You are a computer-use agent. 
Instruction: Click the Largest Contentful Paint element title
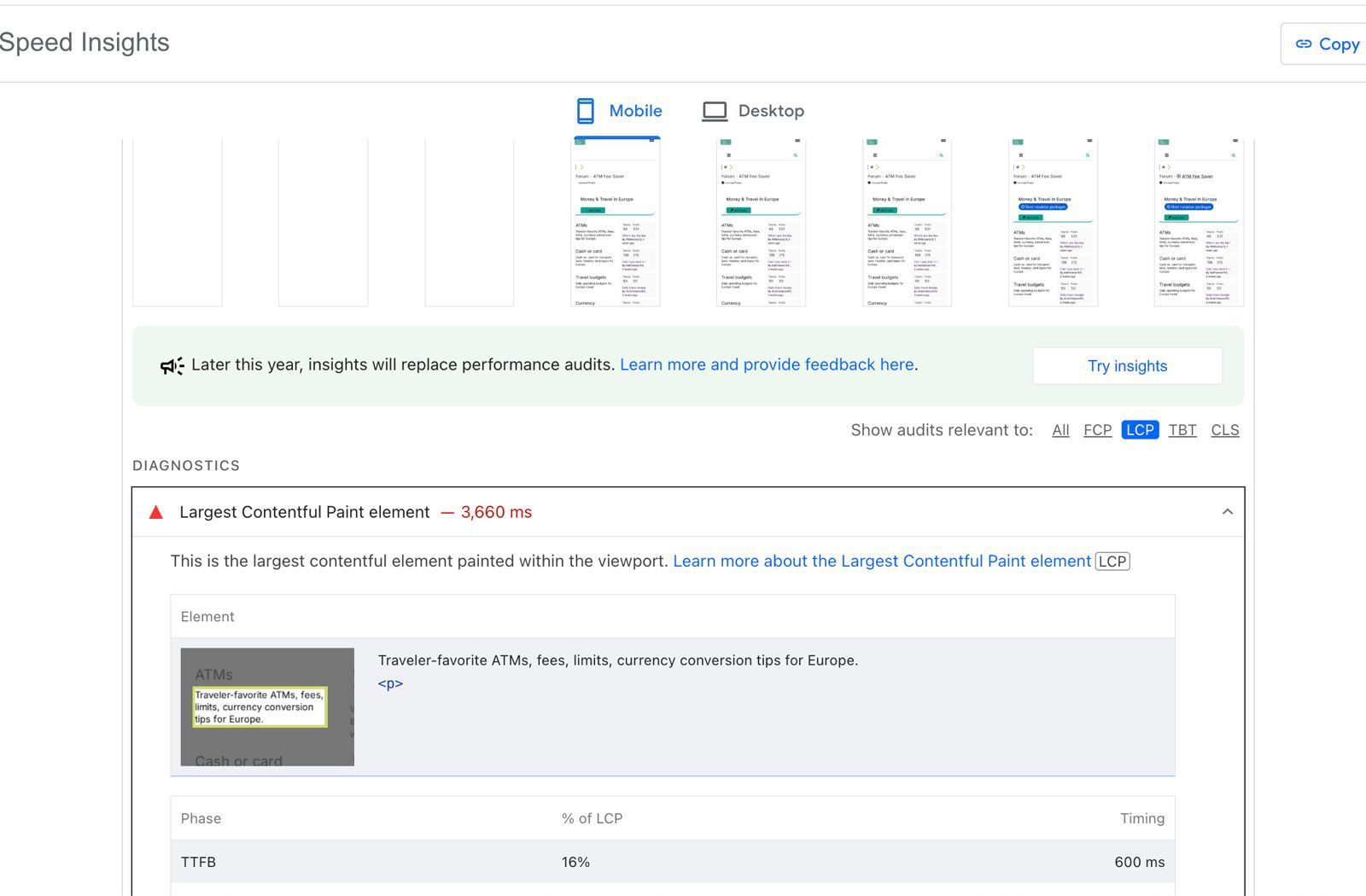[x=305, y=512]
